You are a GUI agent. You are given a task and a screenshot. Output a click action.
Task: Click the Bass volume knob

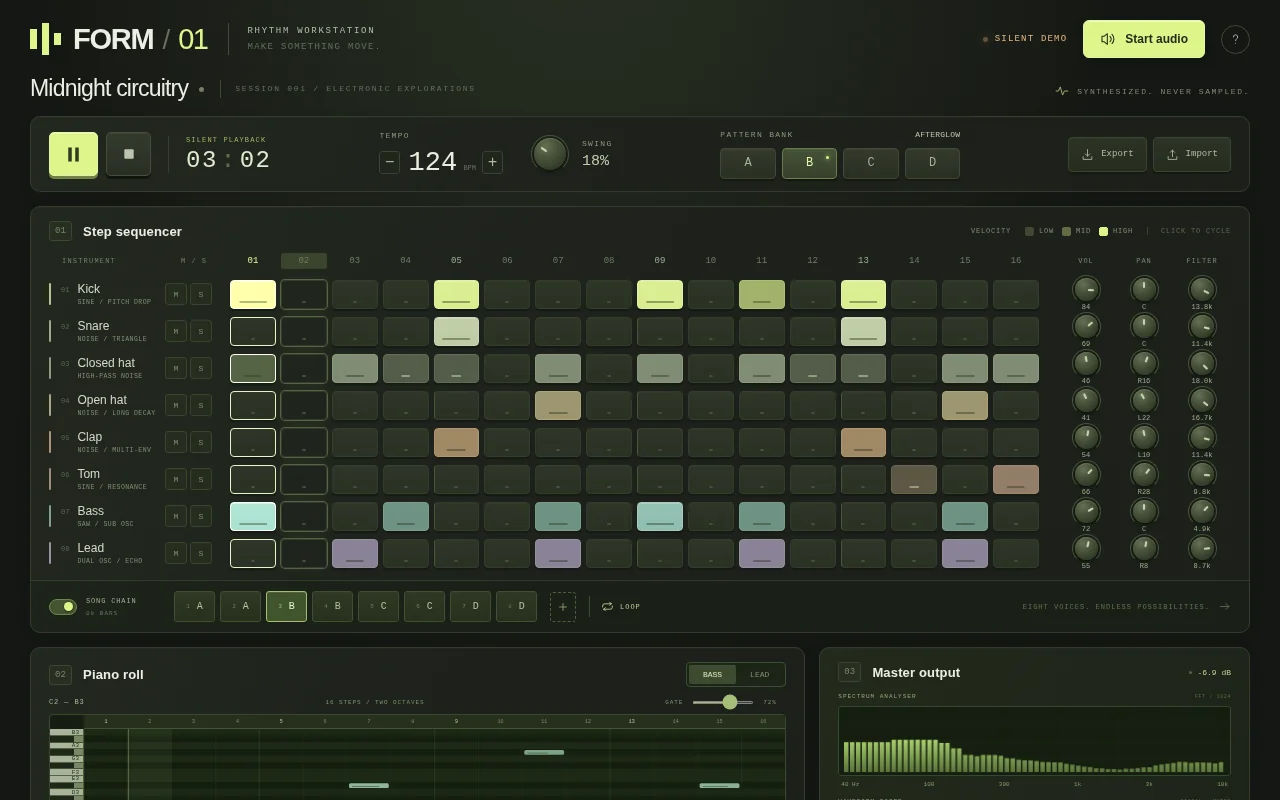[1086, 511]
